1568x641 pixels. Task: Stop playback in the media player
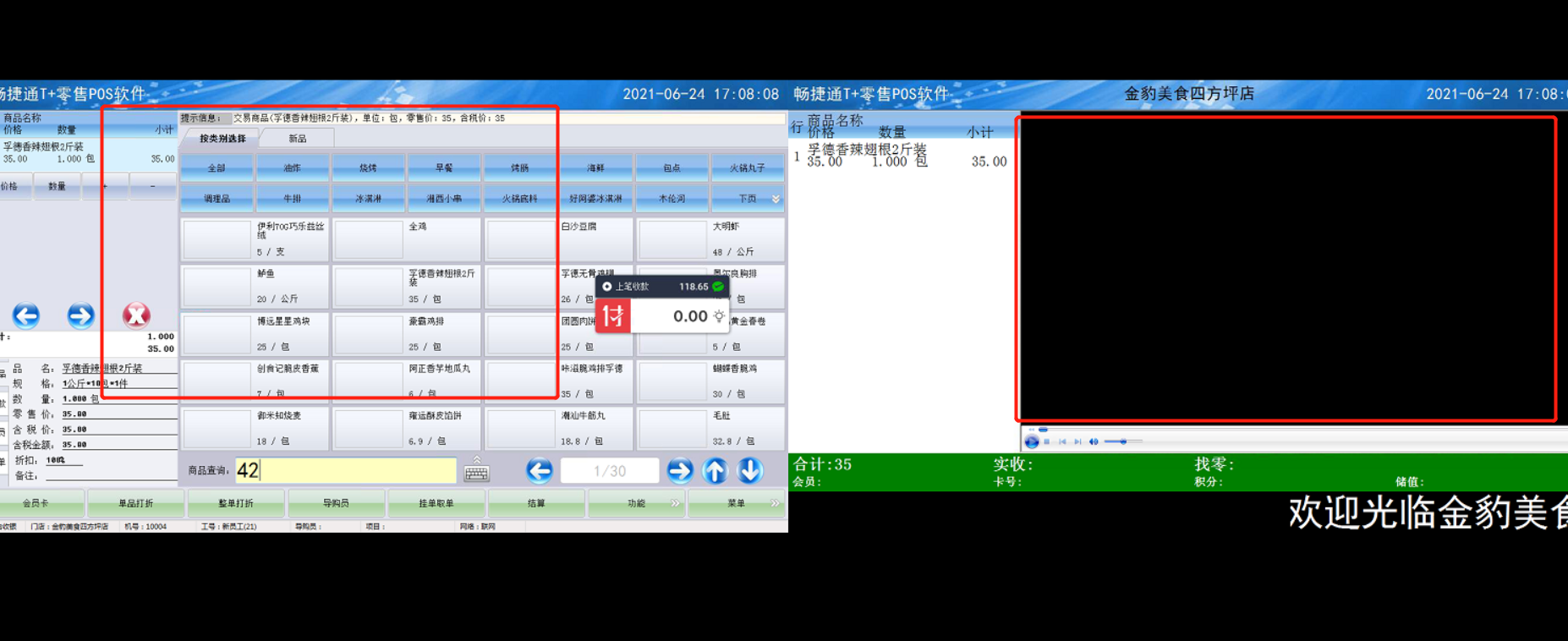[x=1047, y=441]
